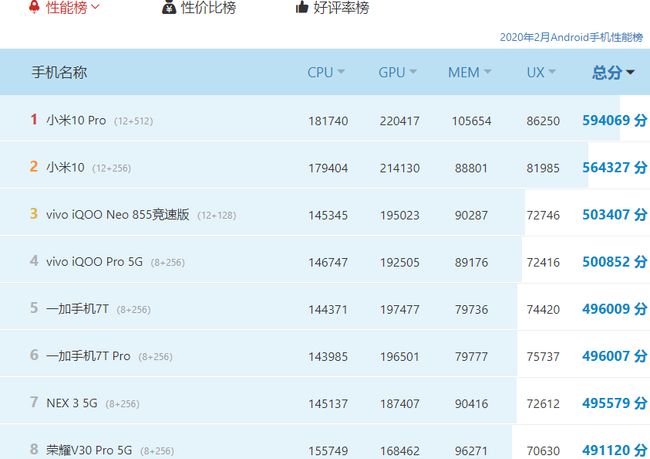Image resolution: width=650 pixels, height=459 pixels.
Task: Open the 性能榜 tab
Action: 66,7
